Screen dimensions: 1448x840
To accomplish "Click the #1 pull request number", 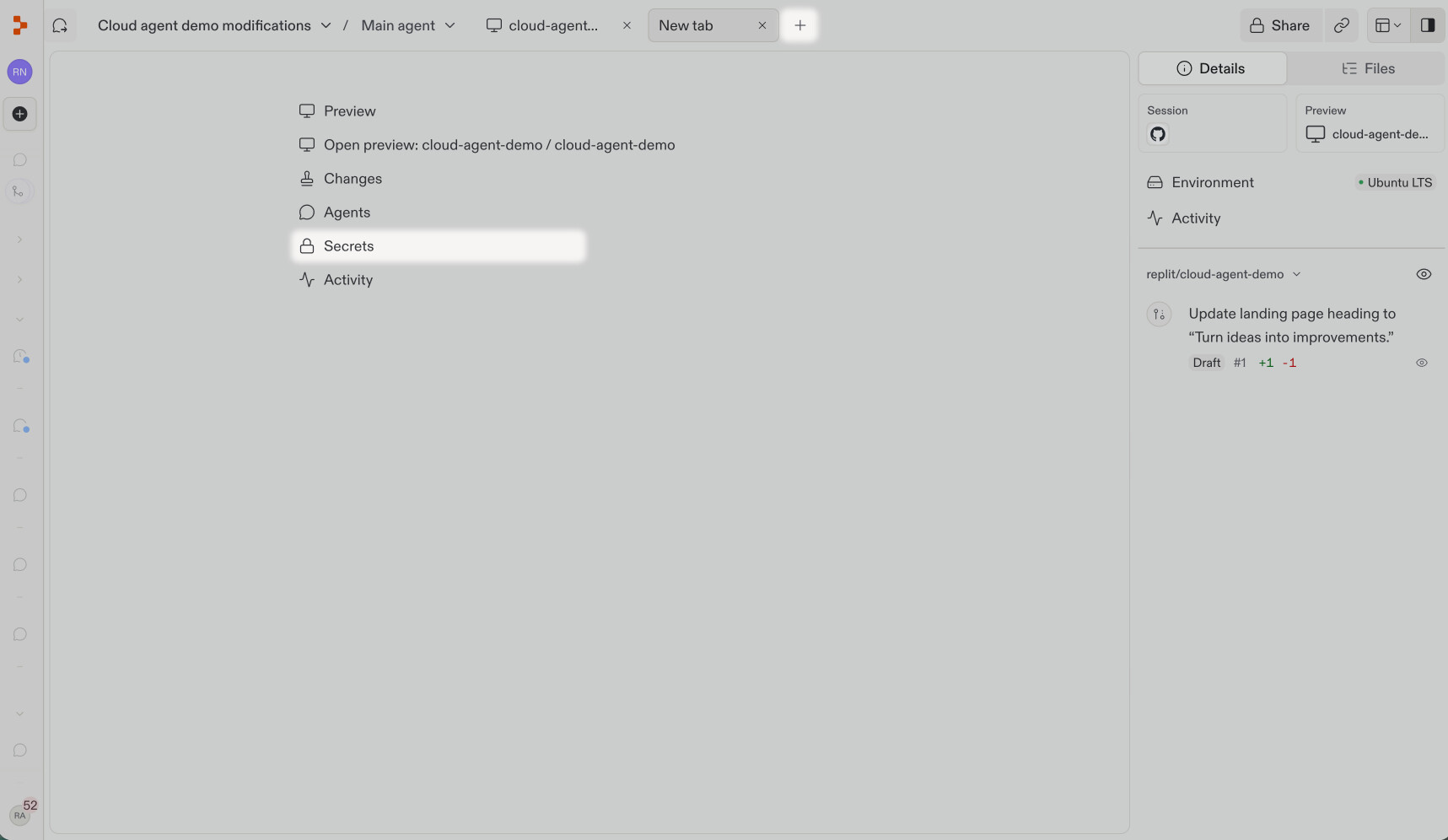I will click(1240, 363).
